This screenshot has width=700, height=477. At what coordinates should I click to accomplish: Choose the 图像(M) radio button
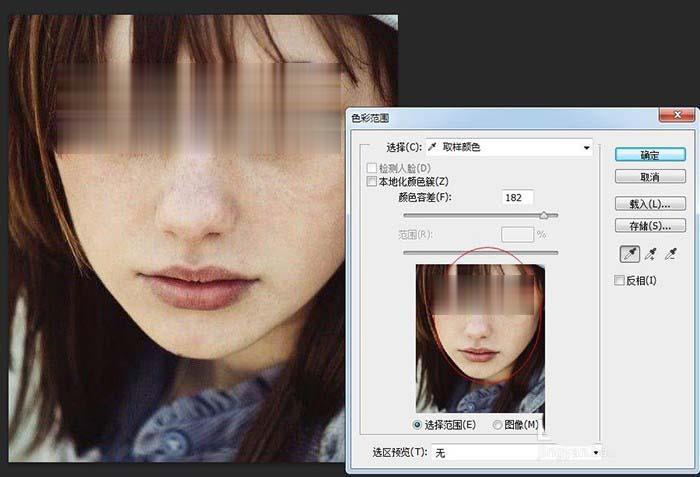pos(497,425)
